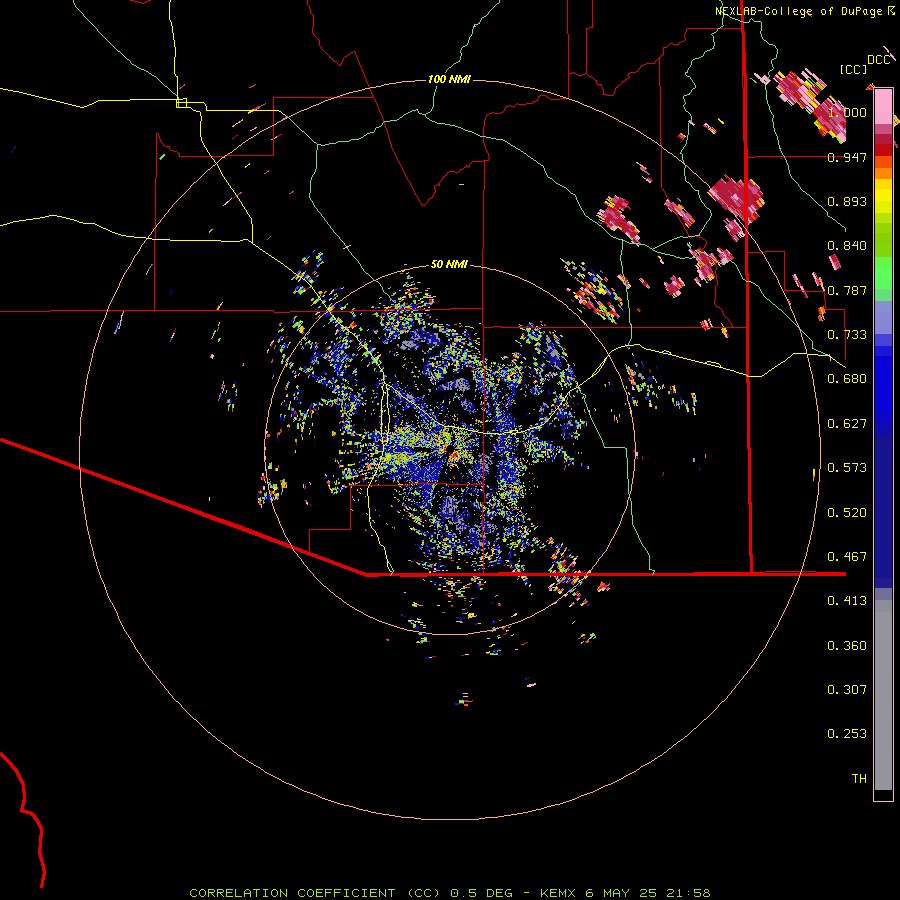The height and width of the screenshot is (900, 900).
Task: Select the 0.680 scale value
Action: [847, 379]
